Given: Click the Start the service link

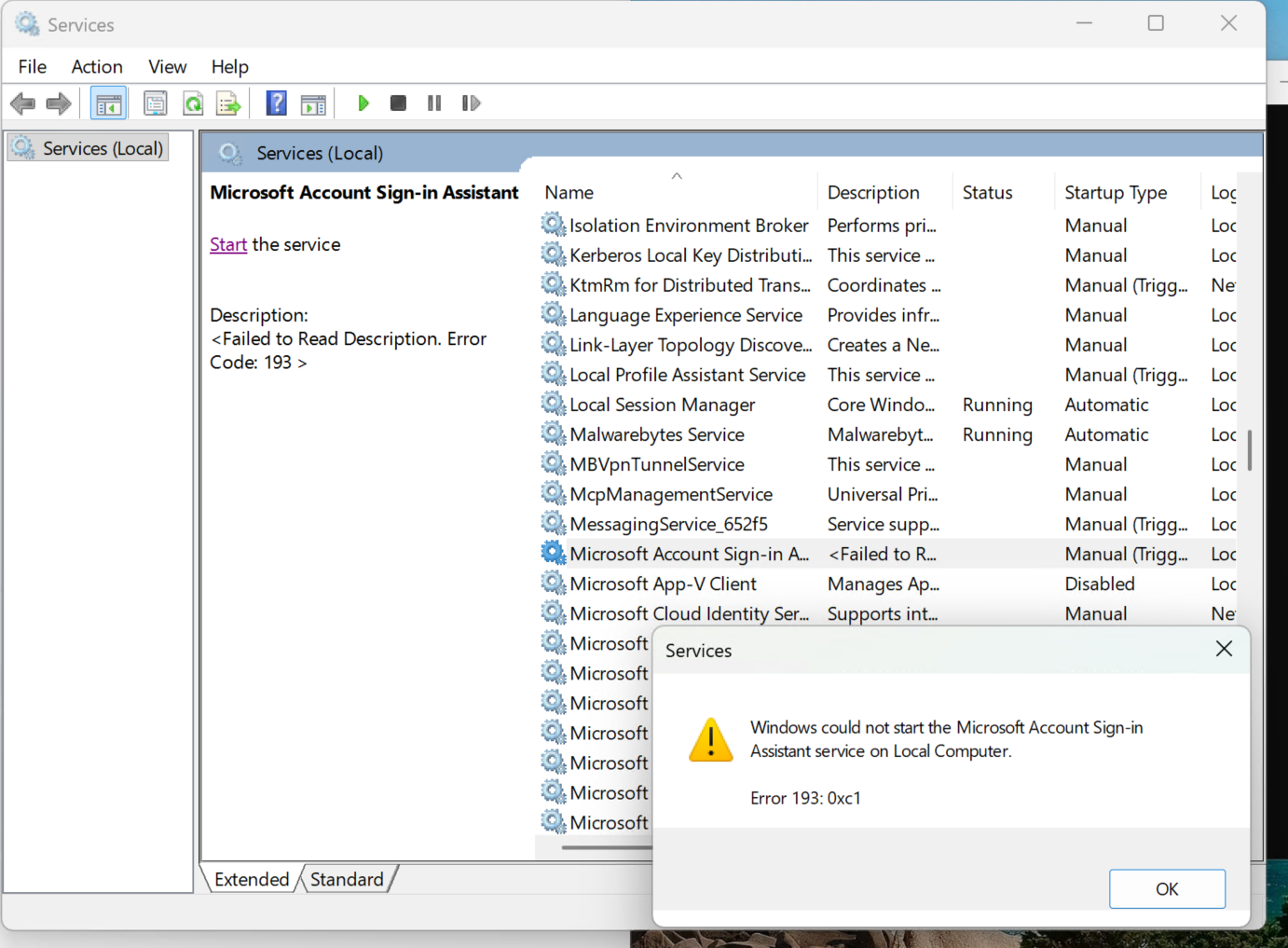Looking at the screenshot, I should point(228,244).
